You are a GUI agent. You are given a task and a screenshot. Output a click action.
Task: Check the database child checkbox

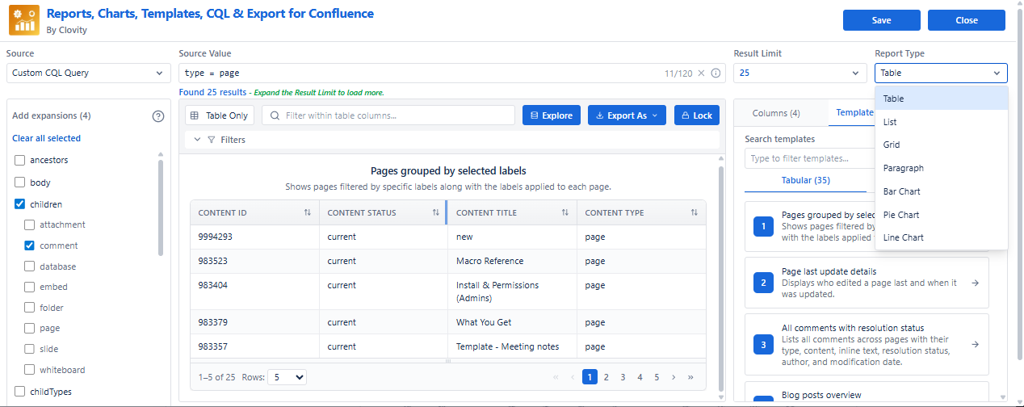coord(29,267)
